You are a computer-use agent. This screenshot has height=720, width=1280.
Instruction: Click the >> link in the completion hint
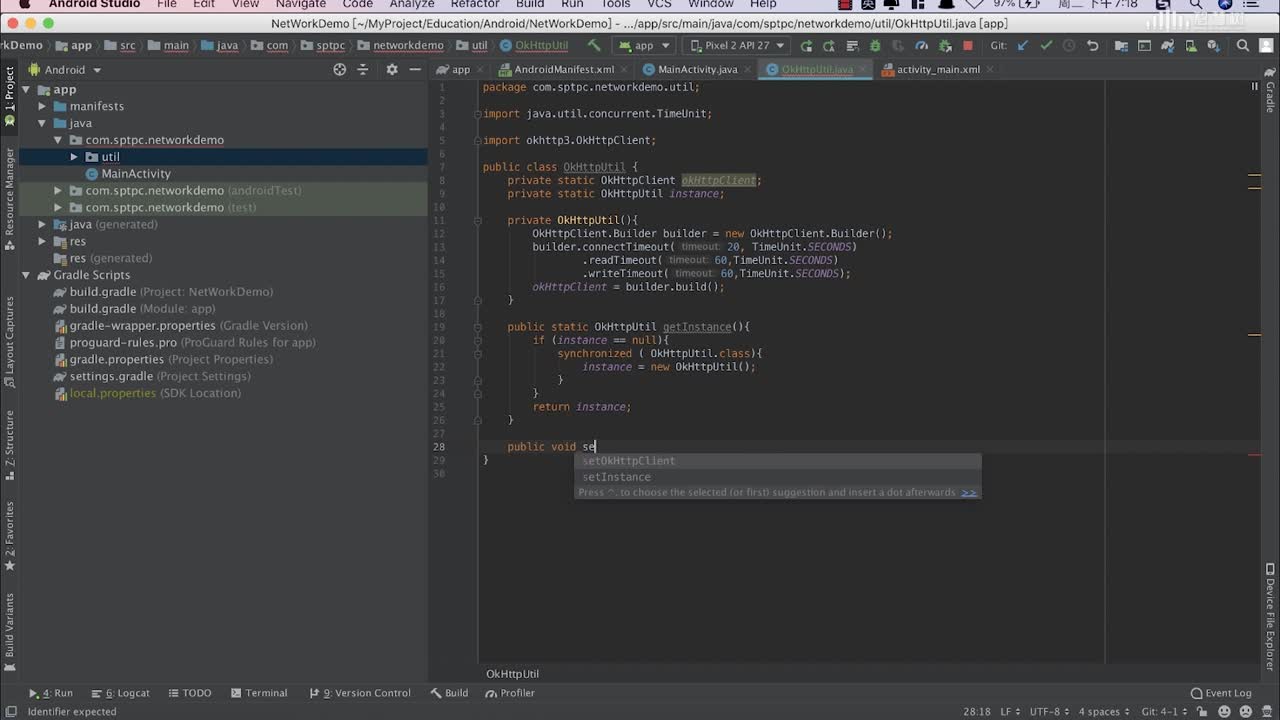[969, 492]
